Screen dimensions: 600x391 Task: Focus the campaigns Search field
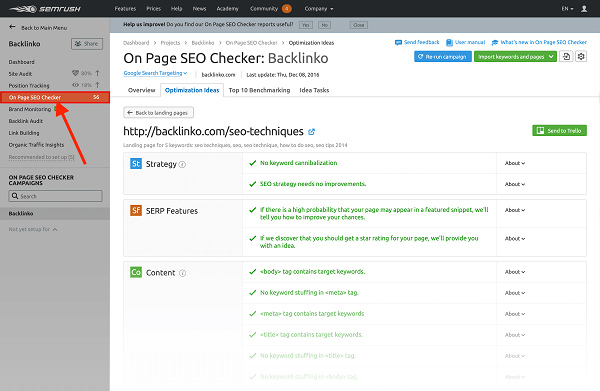coord(55,196)
